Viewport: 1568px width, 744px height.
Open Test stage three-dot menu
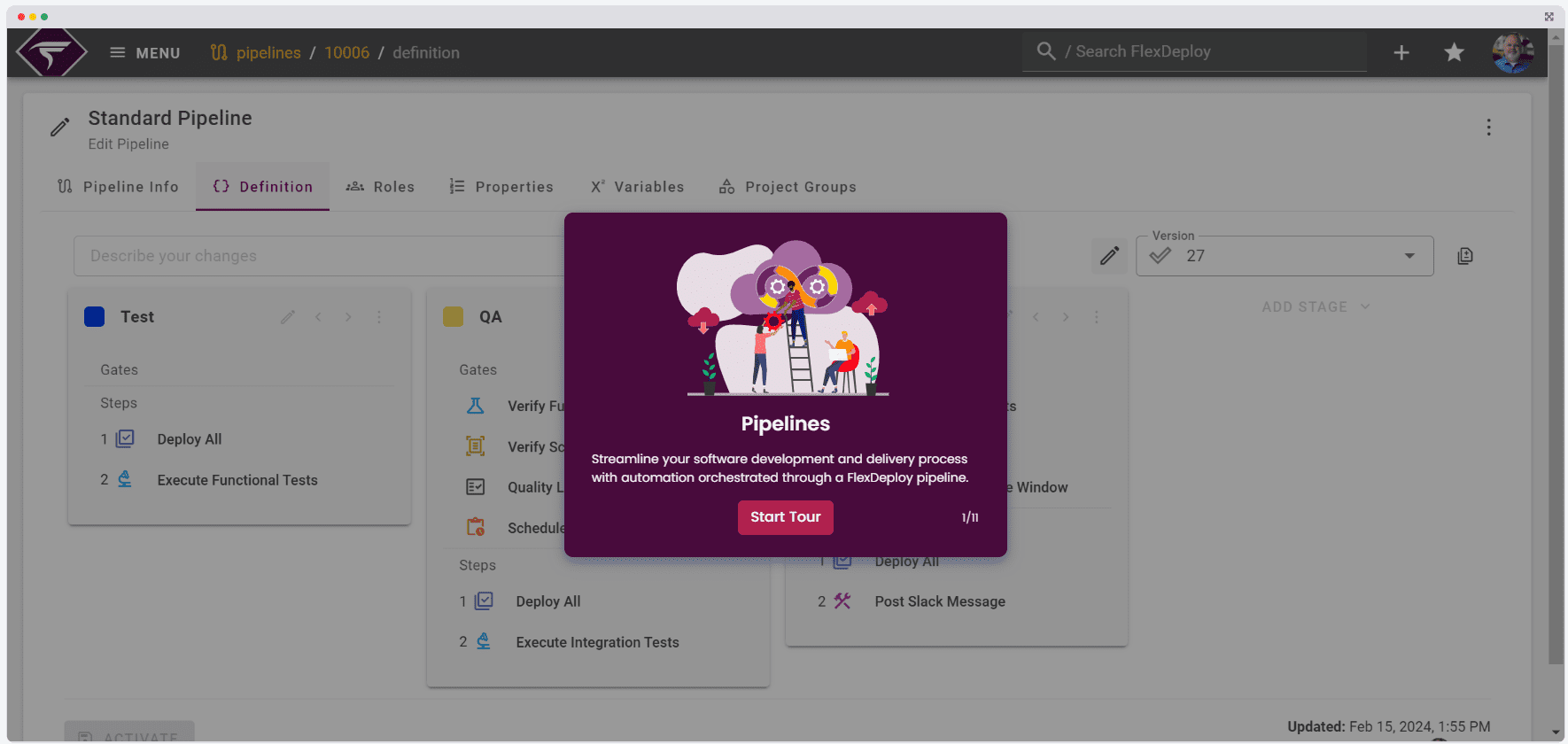pos(379,317)
